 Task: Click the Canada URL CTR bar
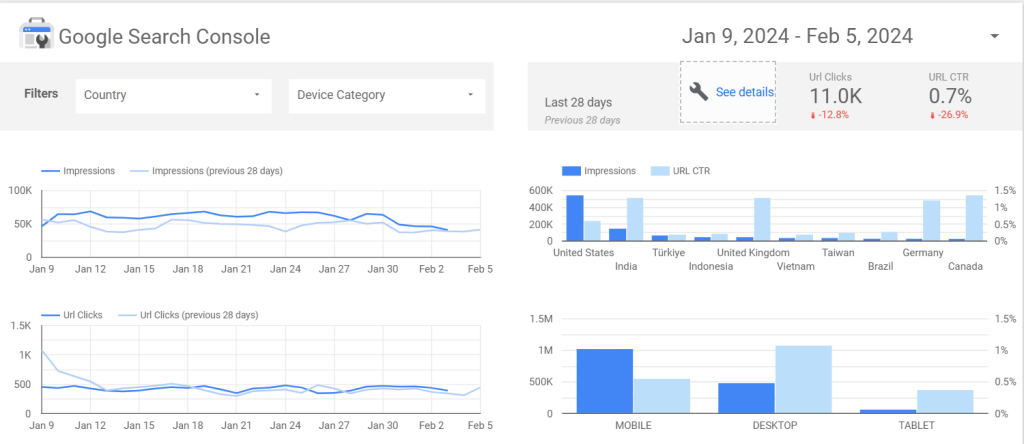[974, 218]
